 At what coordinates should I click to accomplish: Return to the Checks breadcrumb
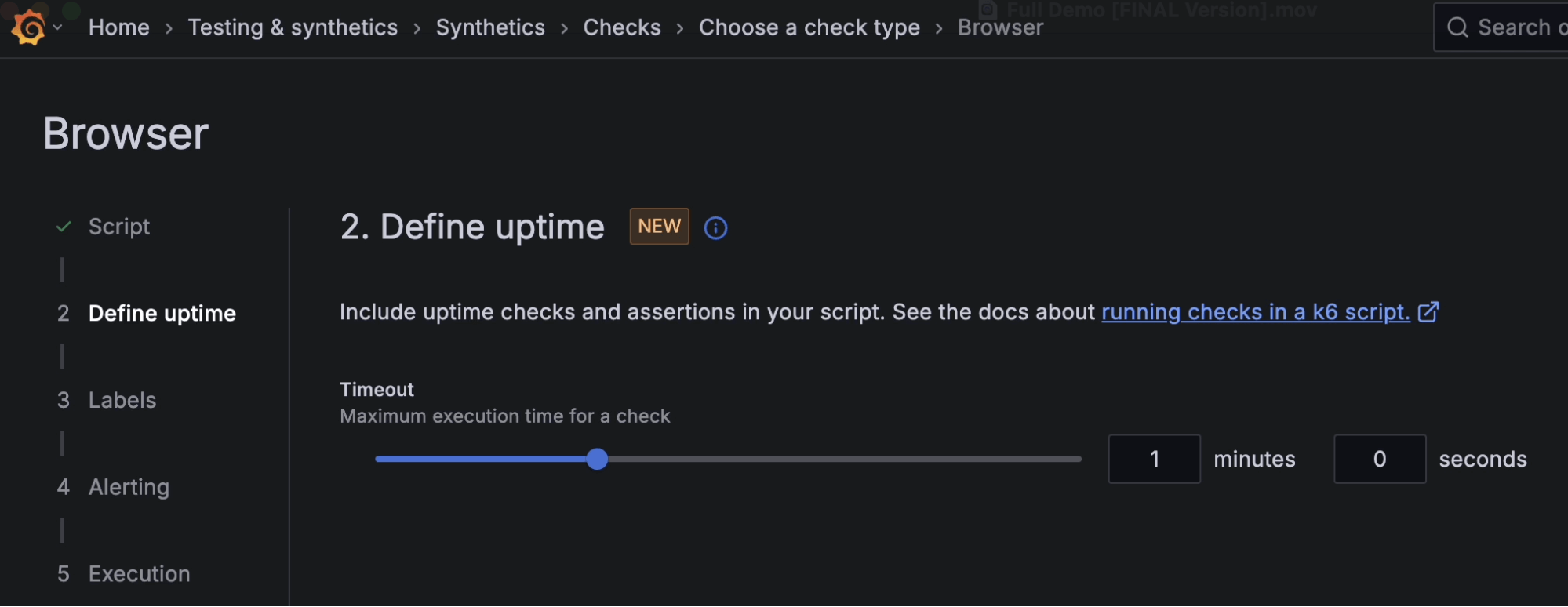(x=621, y=27)
